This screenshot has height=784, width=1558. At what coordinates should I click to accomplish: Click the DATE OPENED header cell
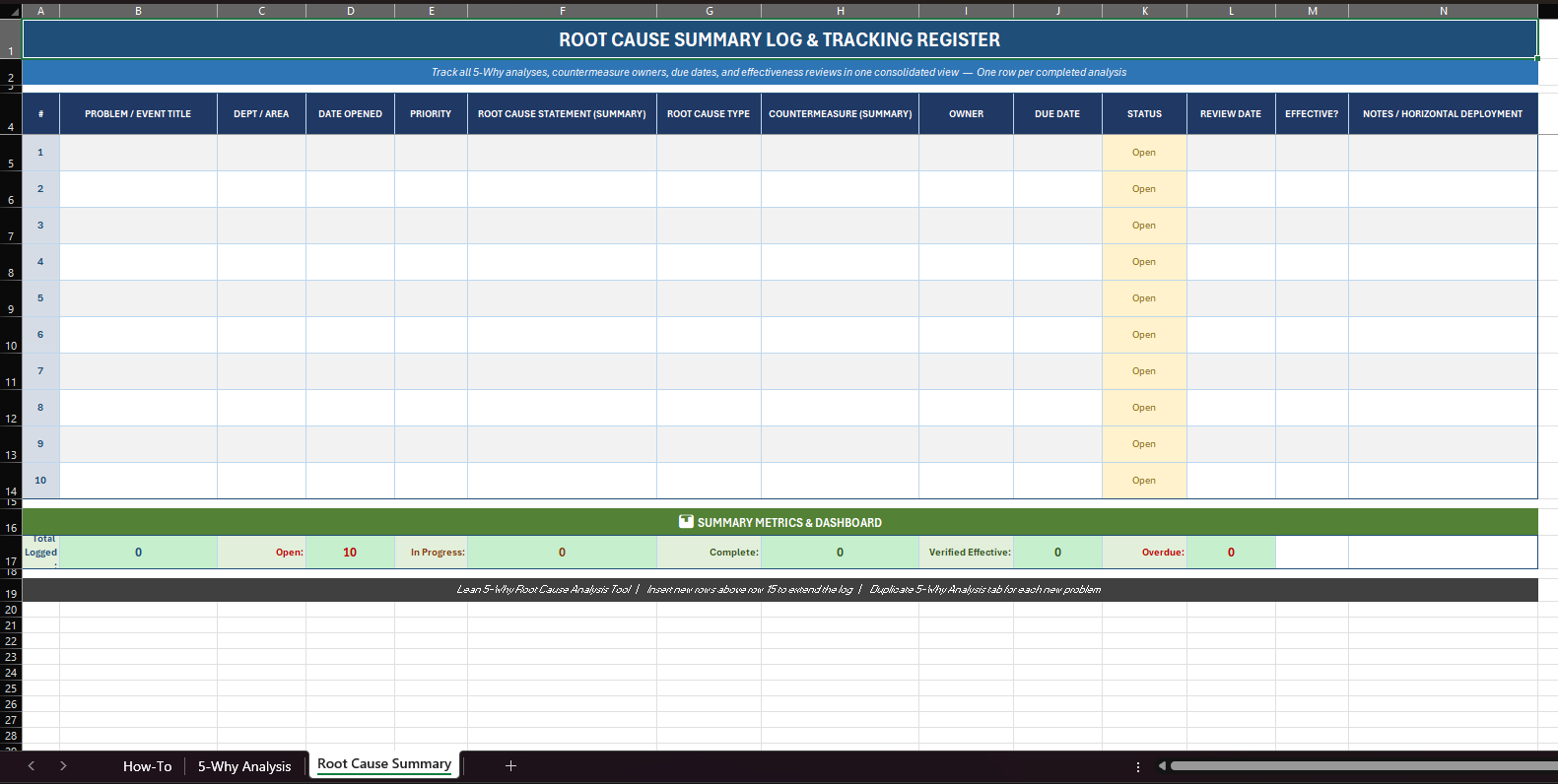tap(350, 114)
